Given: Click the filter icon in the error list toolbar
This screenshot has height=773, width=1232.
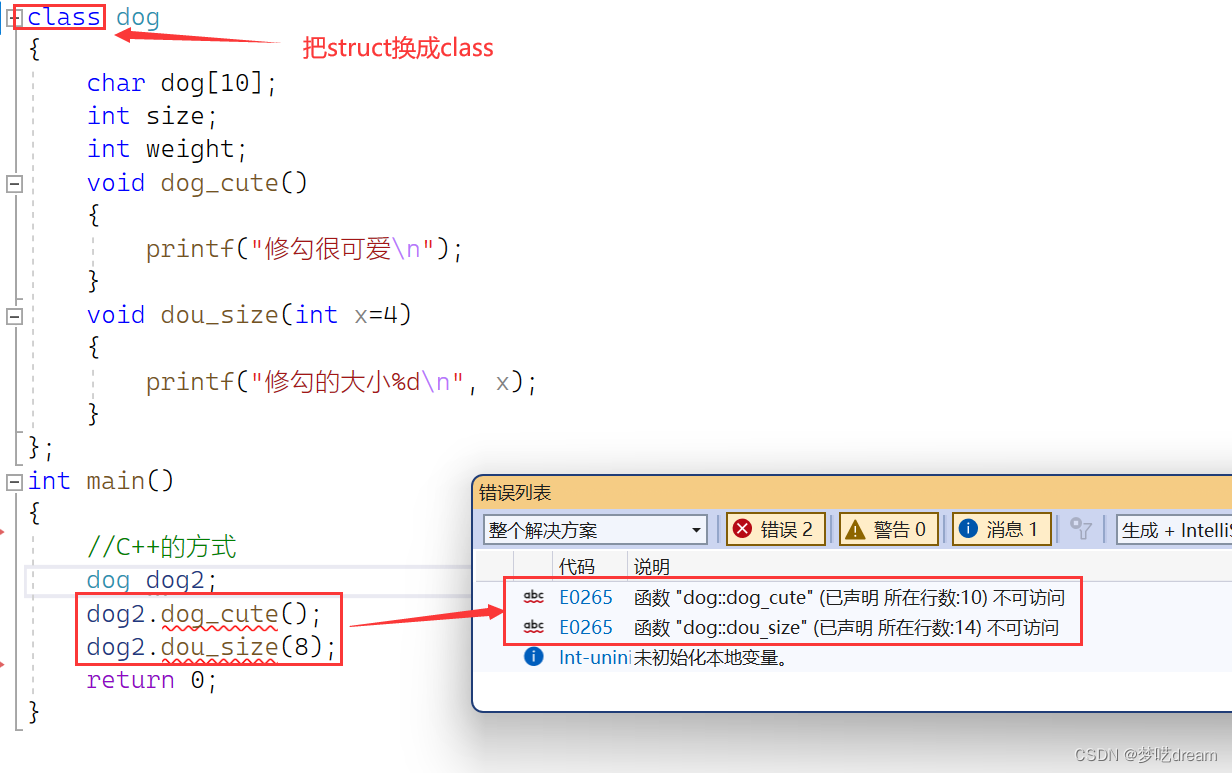Looking at the screenshot, I should (x=1081, y=529).
